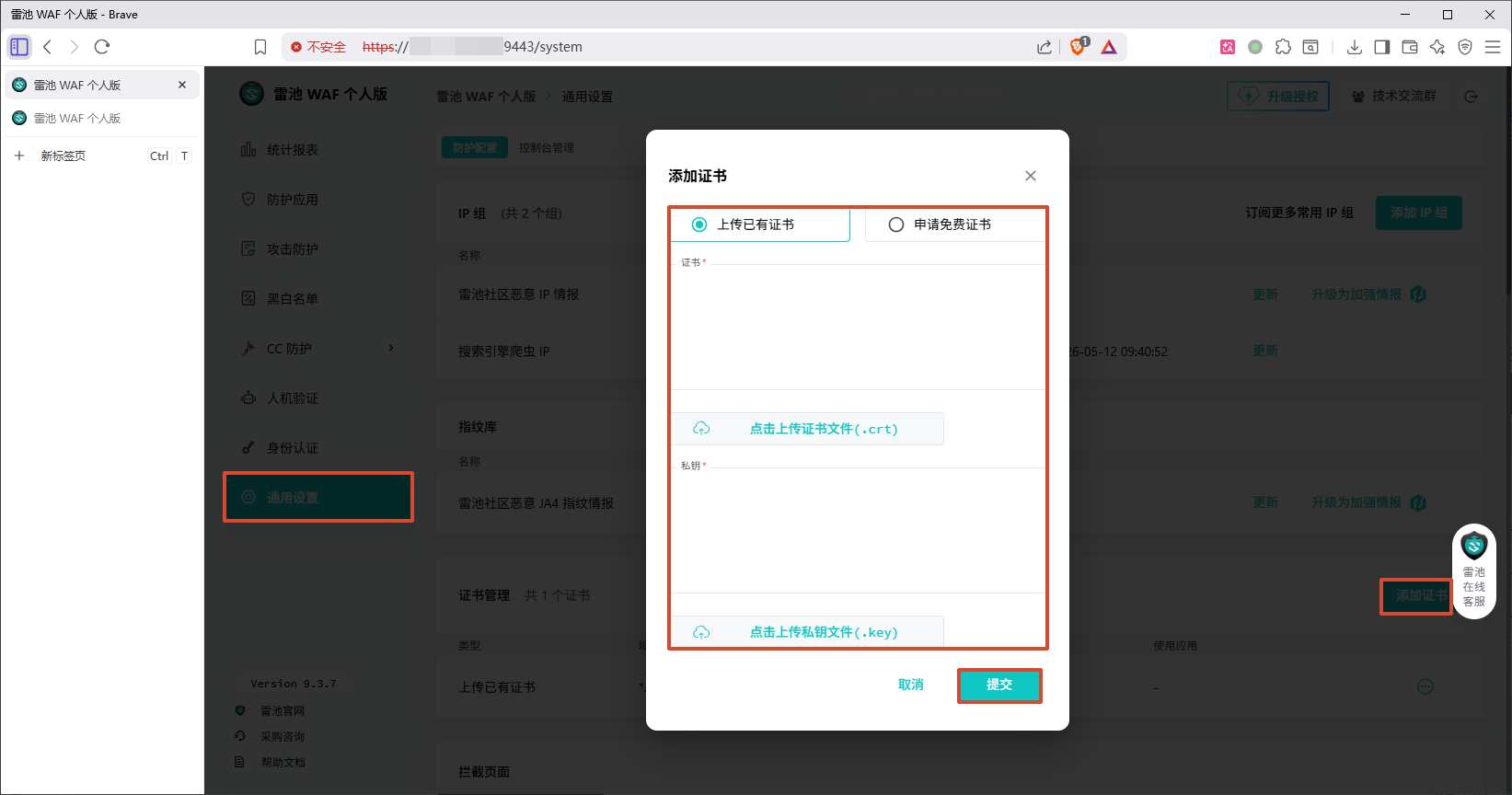Viewport: 1512px width, 795px height.
Task: Click 更新 for 搜索引擎爬虫 IP
Action: pos(1265,351)
